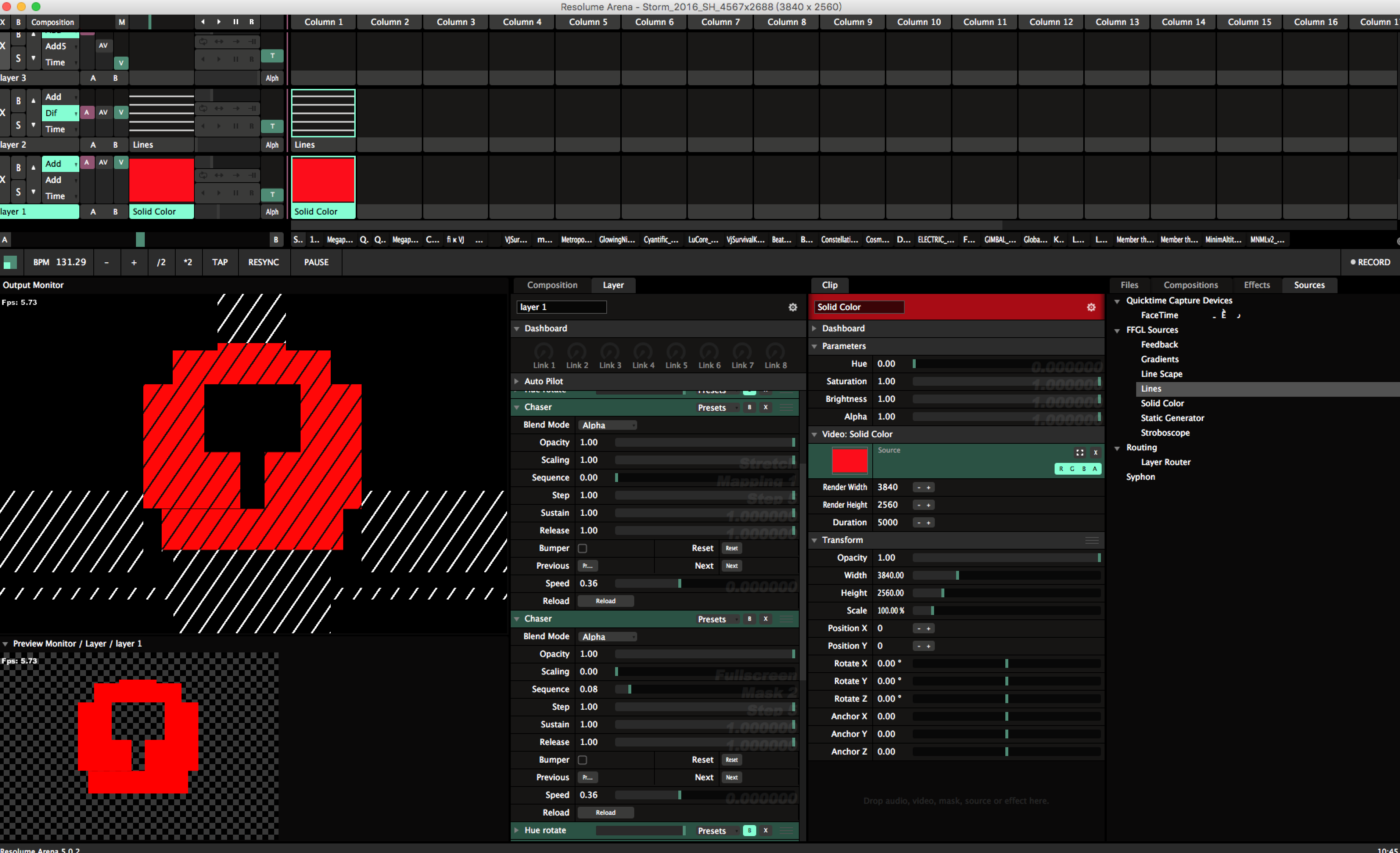The height and width of the screenshot is (853, 1400).
Task: Click the composition M master button
Action: click(x=122, y=22)
